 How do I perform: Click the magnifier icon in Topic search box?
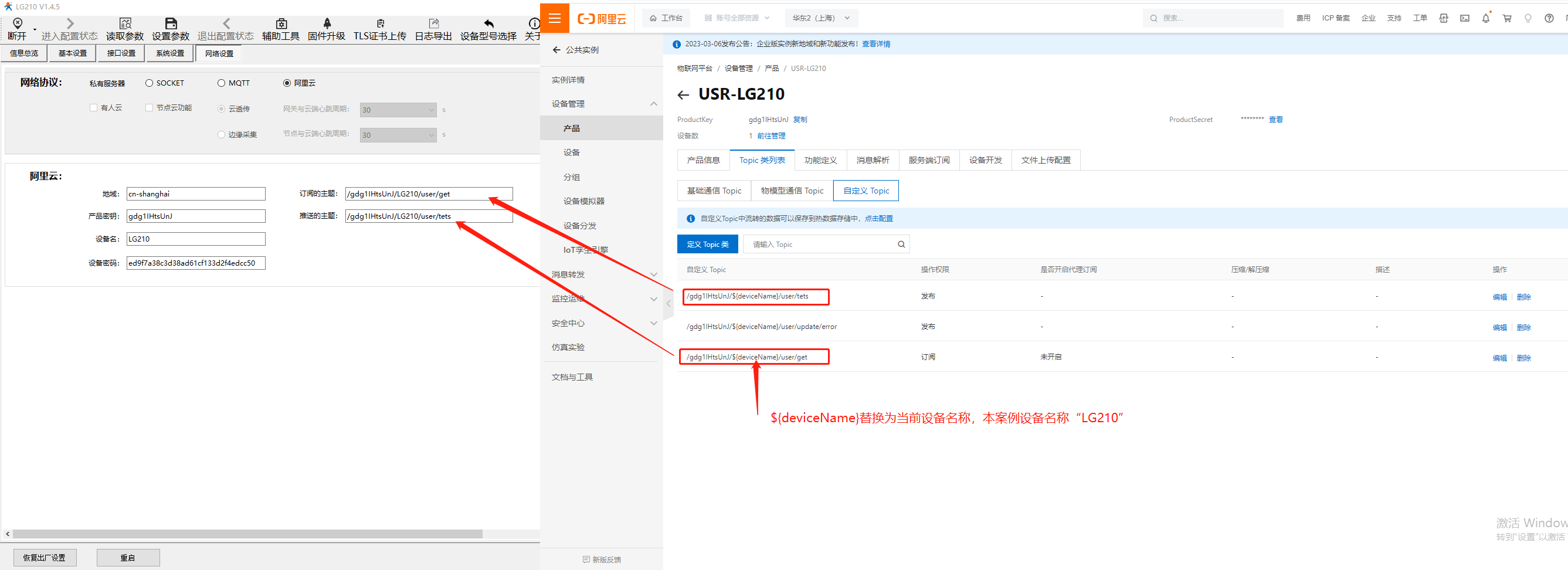[901, 244]
